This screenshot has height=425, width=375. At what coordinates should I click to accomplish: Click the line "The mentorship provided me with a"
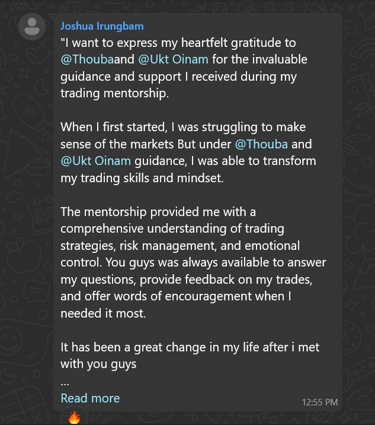point(158,212)
